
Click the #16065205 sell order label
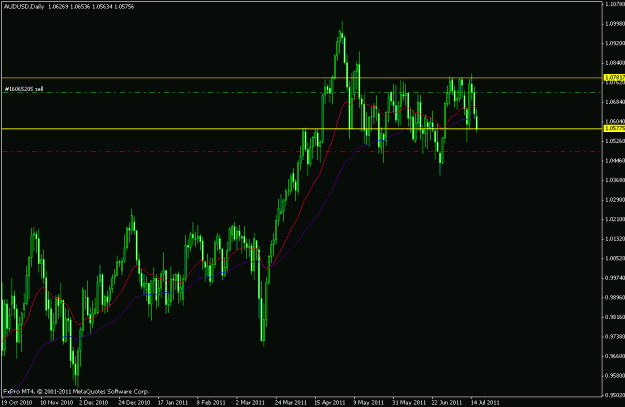click(x=24, y=89)
